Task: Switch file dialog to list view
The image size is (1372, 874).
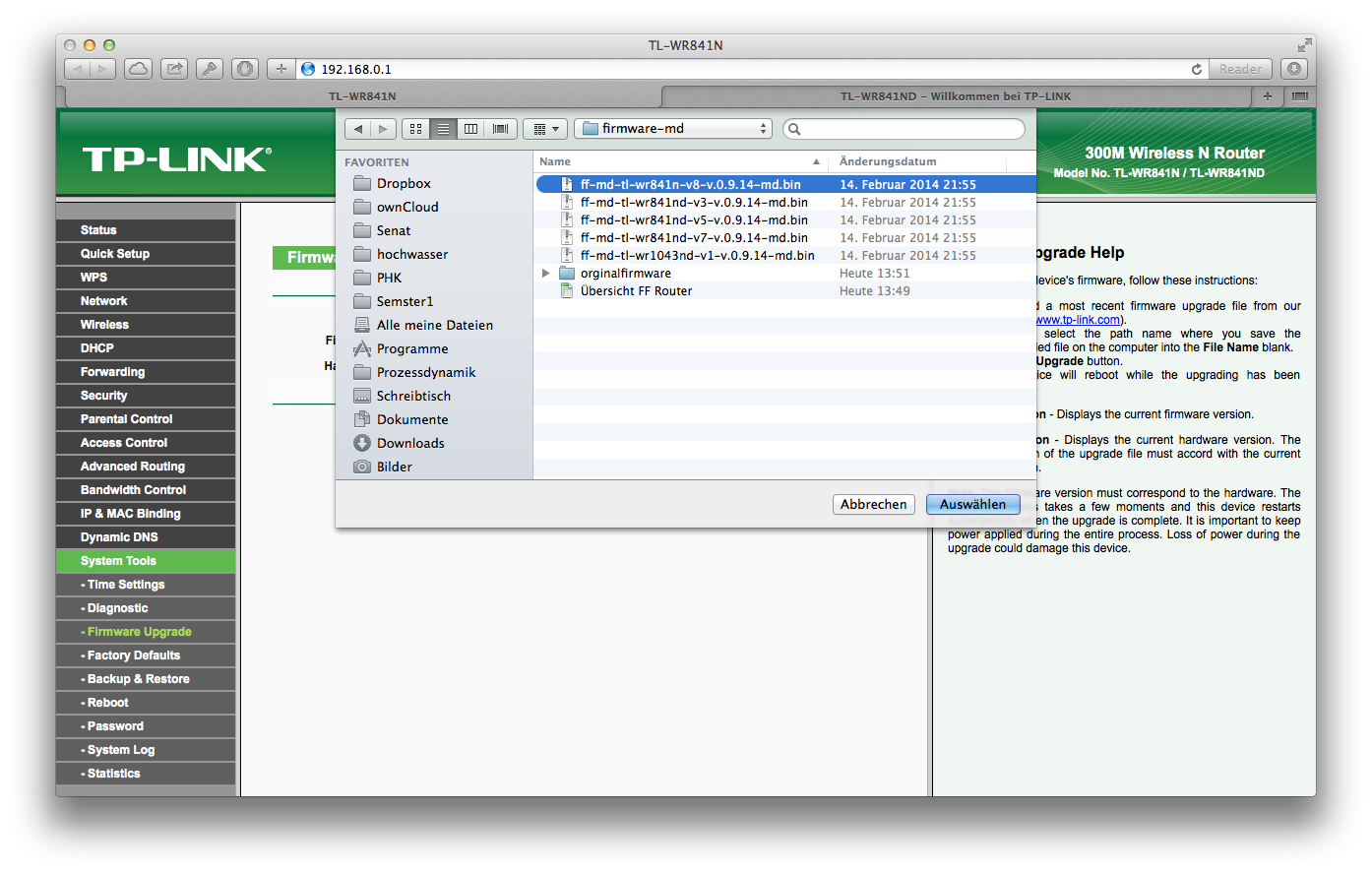Action: pyautogui.click(x=444, y=129)
